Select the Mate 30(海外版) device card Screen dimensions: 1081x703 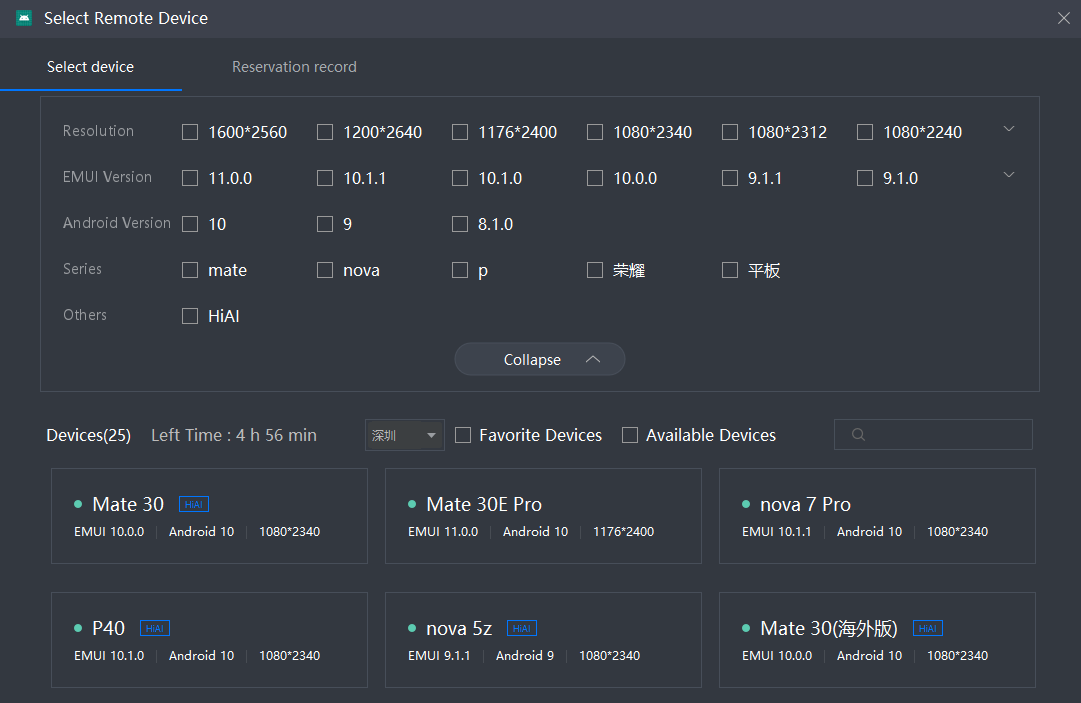(x=877, y=640)
